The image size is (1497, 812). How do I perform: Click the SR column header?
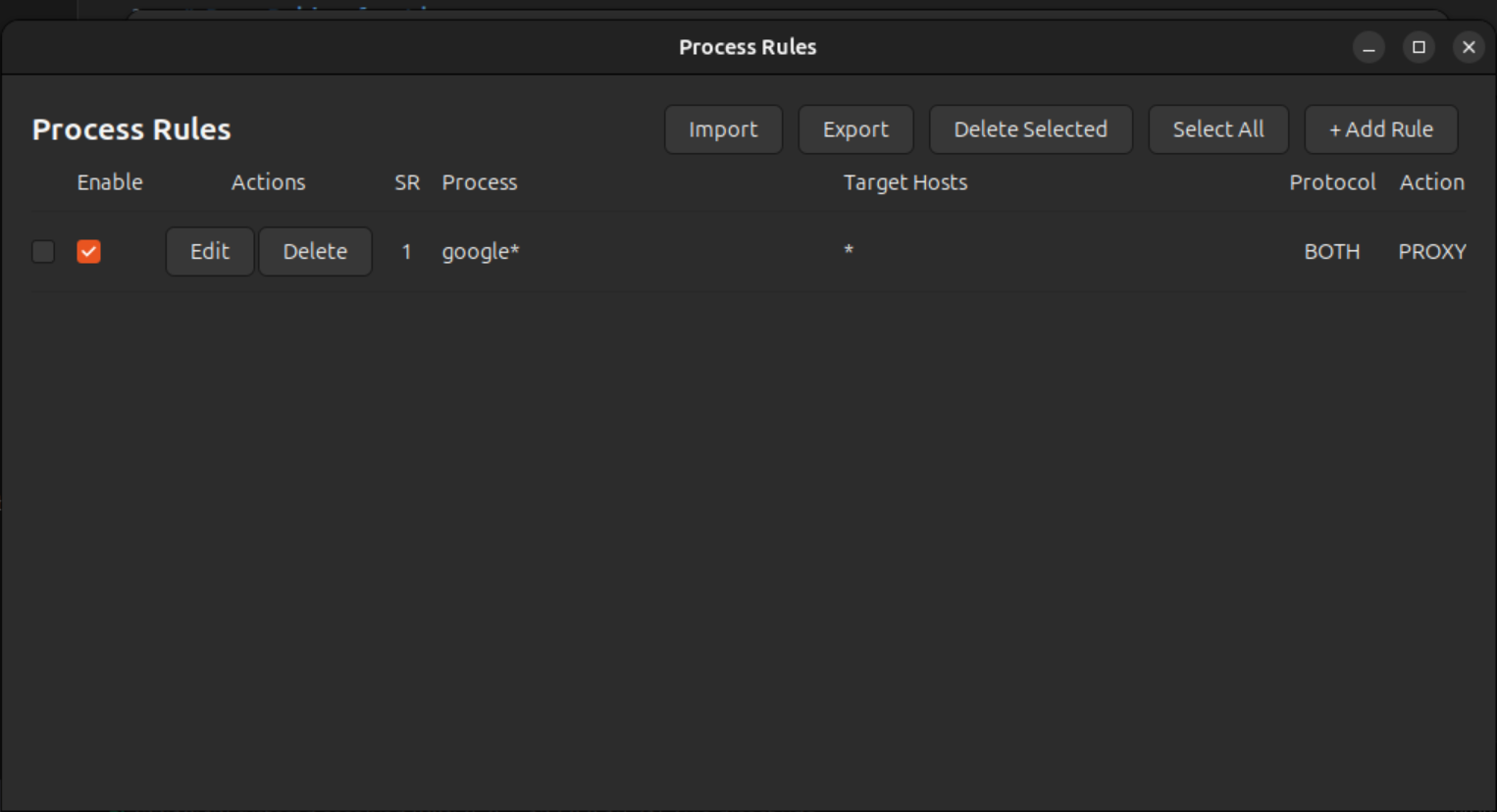pos(405,182)
